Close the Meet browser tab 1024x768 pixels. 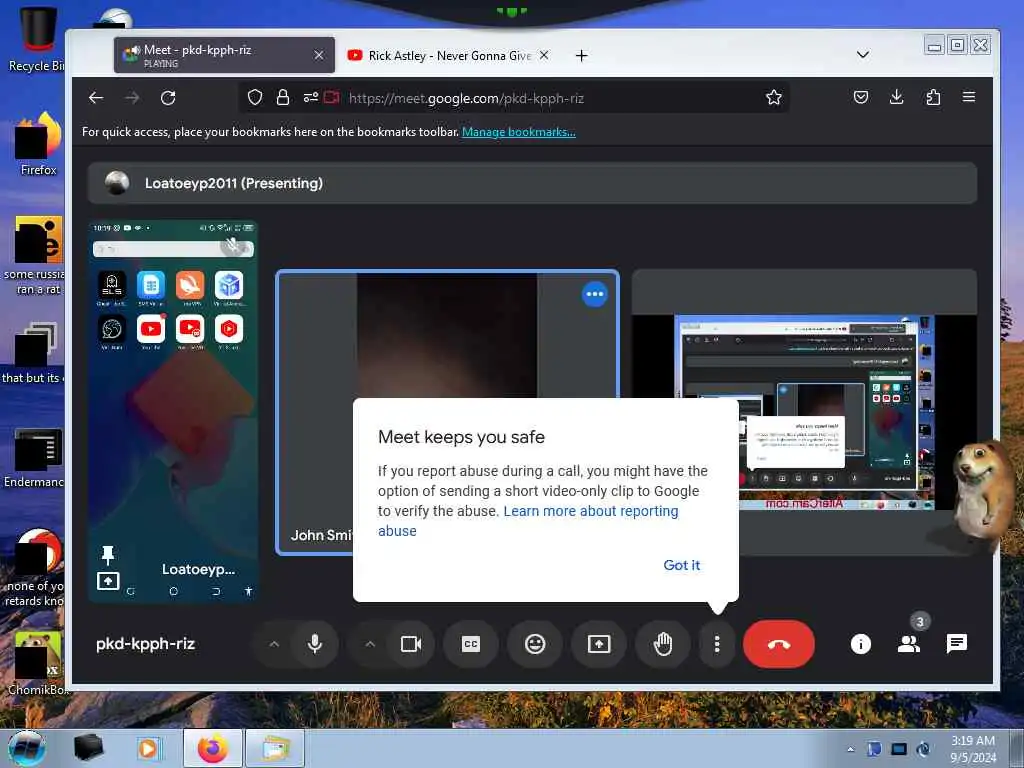(x=319, y=56)
